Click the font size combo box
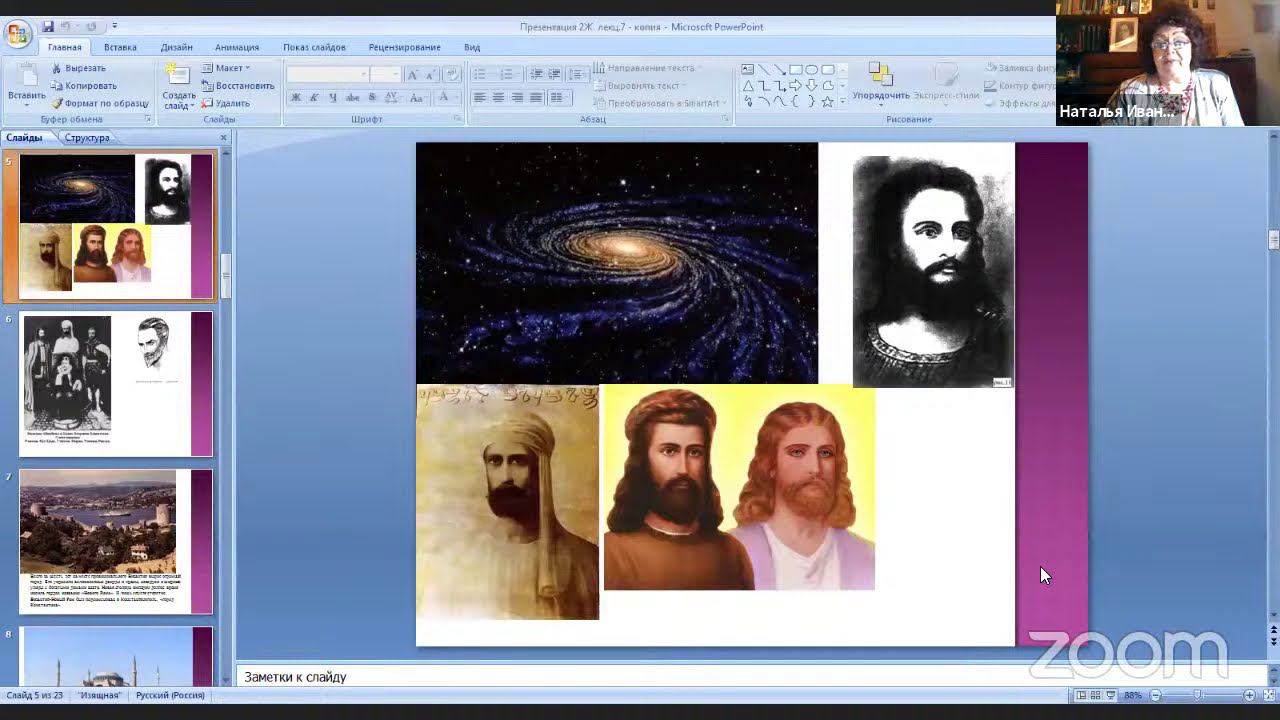 coord(385,75)
